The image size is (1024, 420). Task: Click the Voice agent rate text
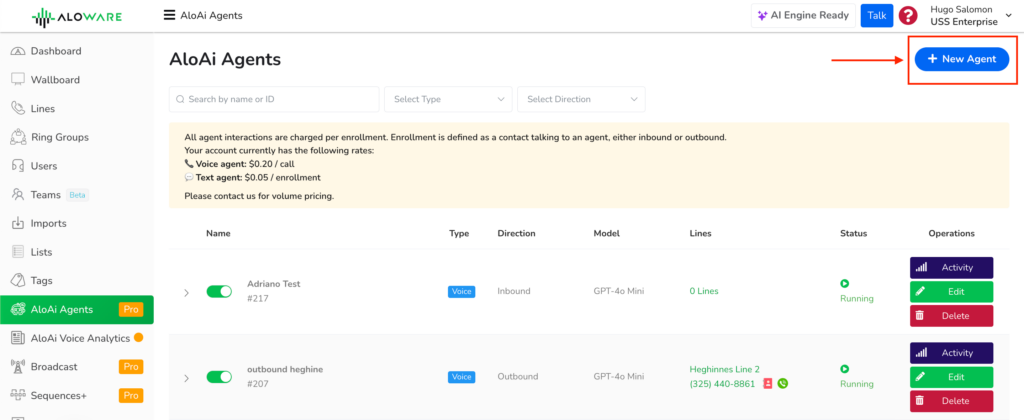(240, 165)
